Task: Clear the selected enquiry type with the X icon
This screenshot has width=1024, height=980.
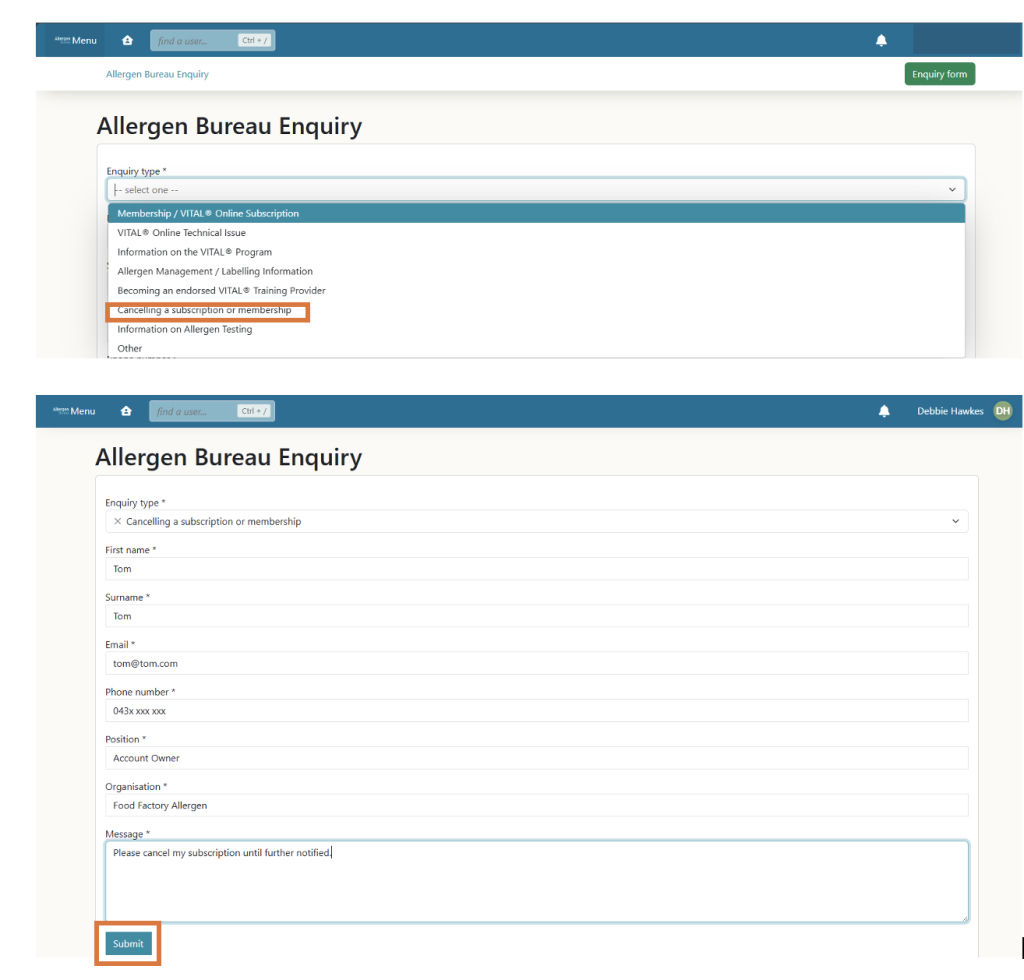Action: tap(117, 522)
